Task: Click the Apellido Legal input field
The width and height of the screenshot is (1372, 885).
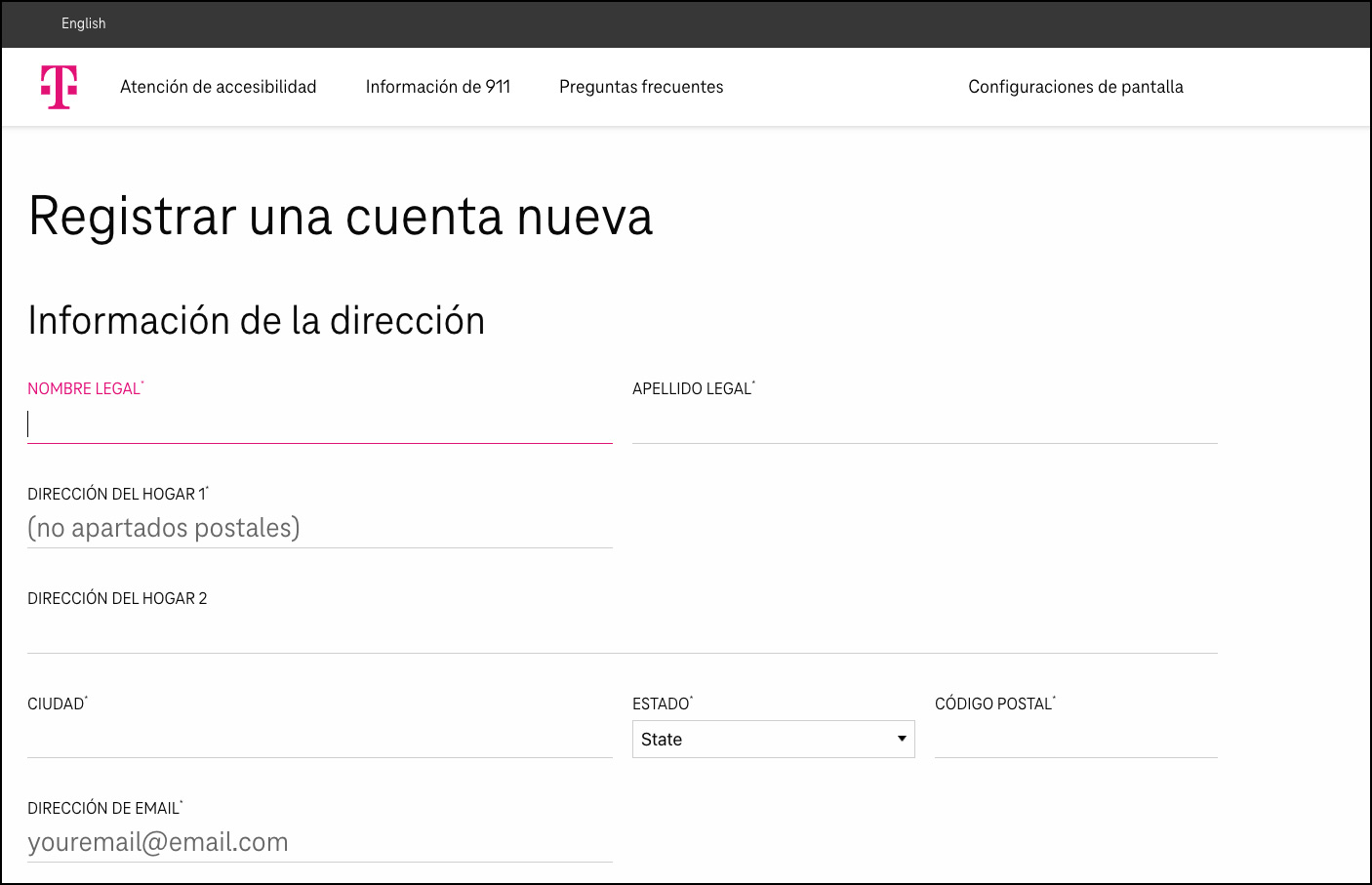Action: point(925,423)
